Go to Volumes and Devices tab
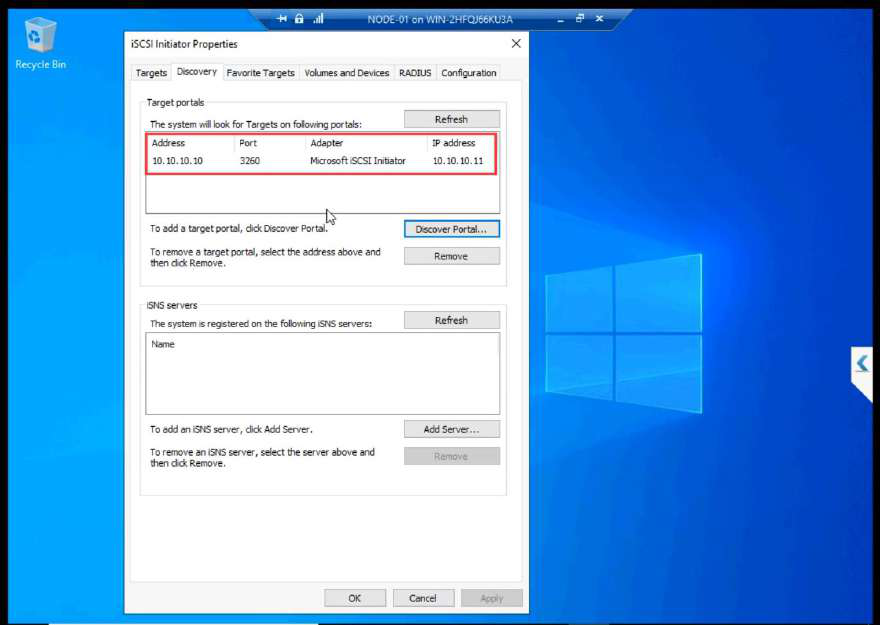The width and height of the screenshot is (880, 625). pyautogui.click(x=347, y=73)
